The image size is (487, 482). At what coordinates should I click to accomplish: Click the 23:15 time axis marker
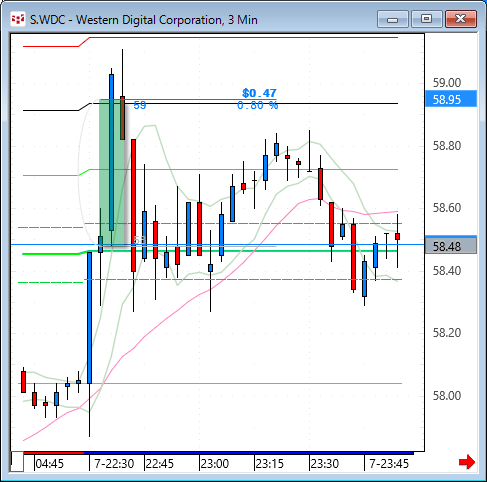coord(270,464)
